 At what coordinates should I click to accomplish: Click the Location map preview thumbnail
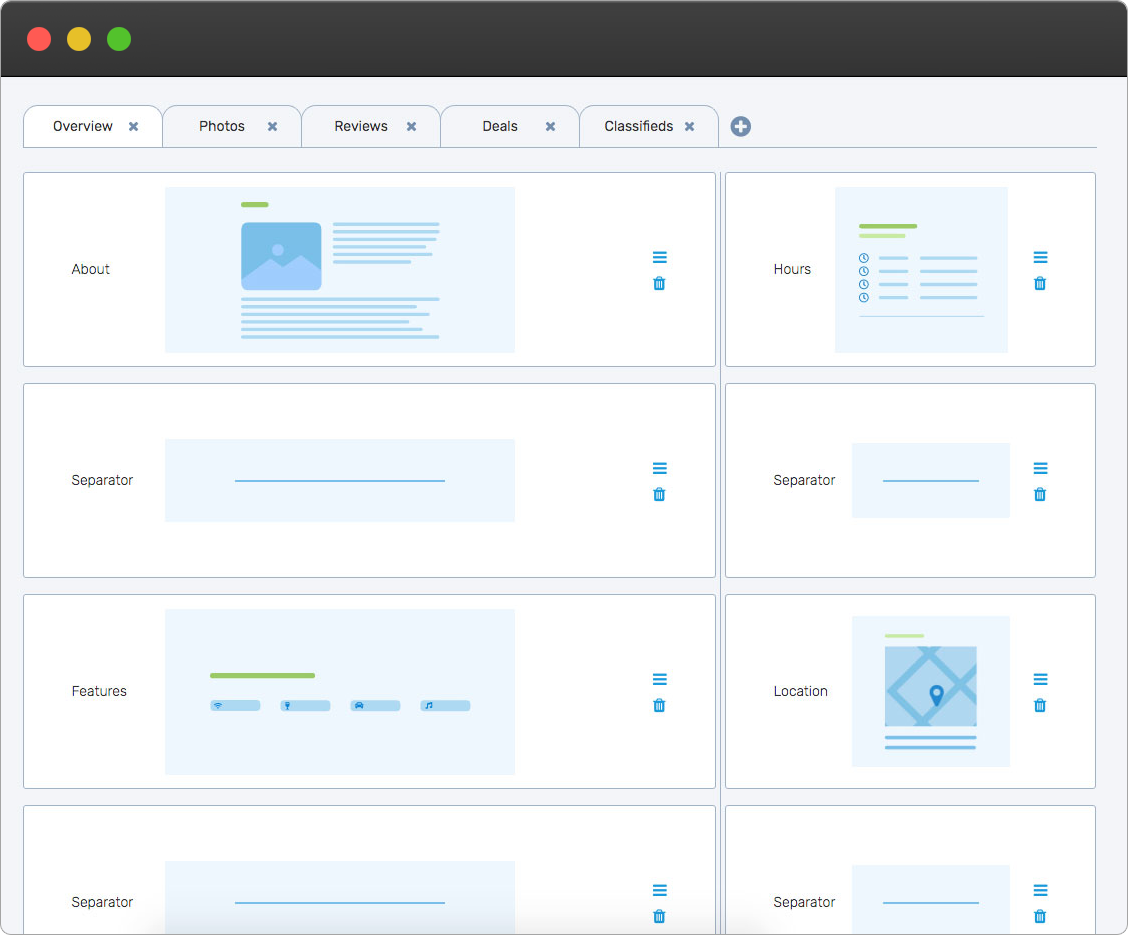[x=931, y=691]
